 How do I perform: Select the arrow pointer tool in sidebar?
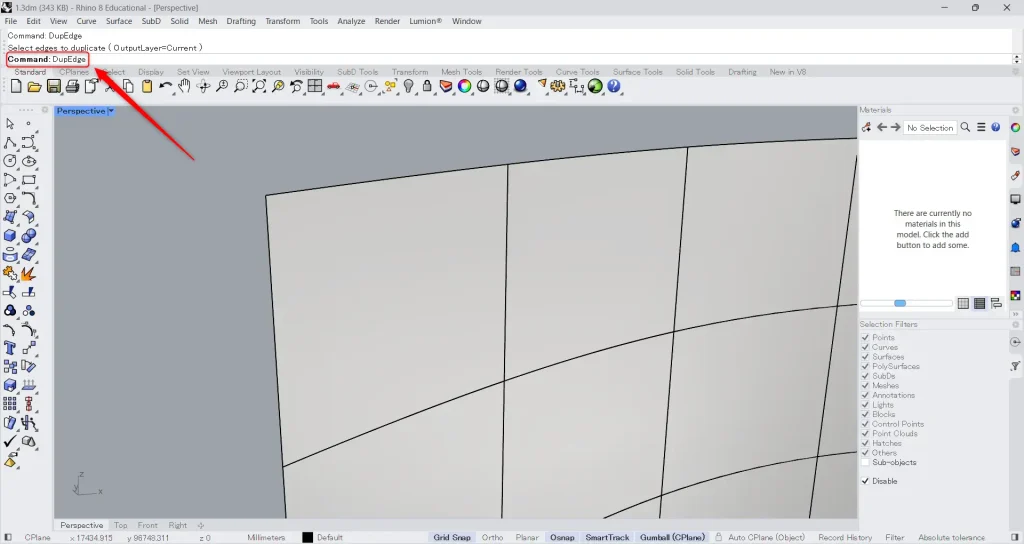click(10, 123)
